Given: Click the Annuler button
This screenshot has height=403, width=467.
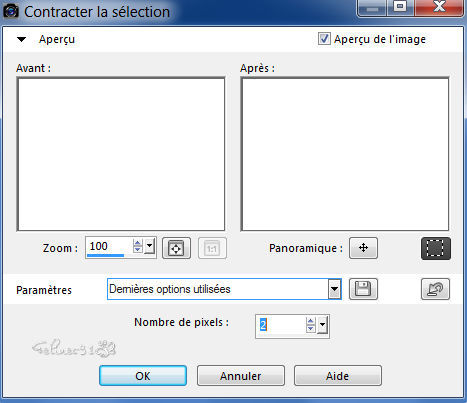Looking at the screenshot, I should (241, 376).
